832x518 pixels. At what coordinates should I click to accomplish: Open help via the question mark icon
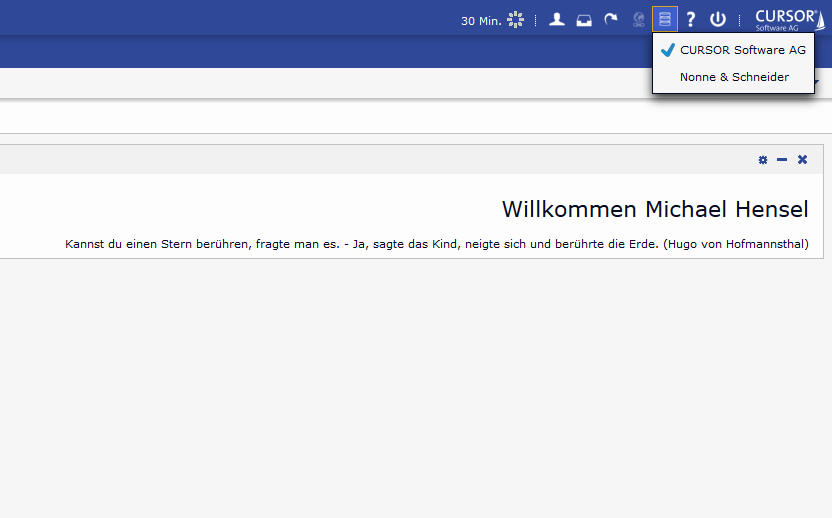point(690,19)
